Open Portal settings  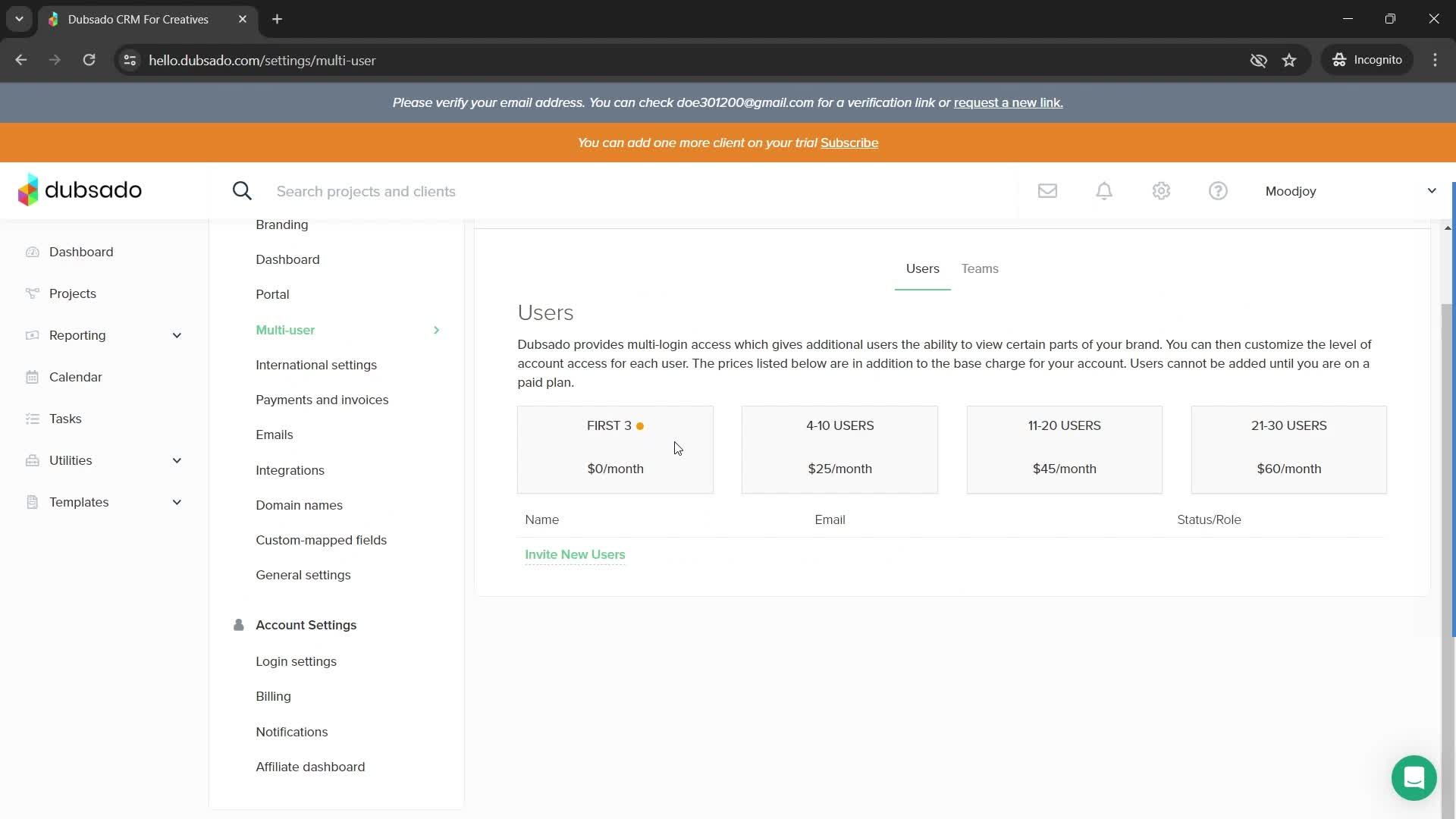(272, 294)
